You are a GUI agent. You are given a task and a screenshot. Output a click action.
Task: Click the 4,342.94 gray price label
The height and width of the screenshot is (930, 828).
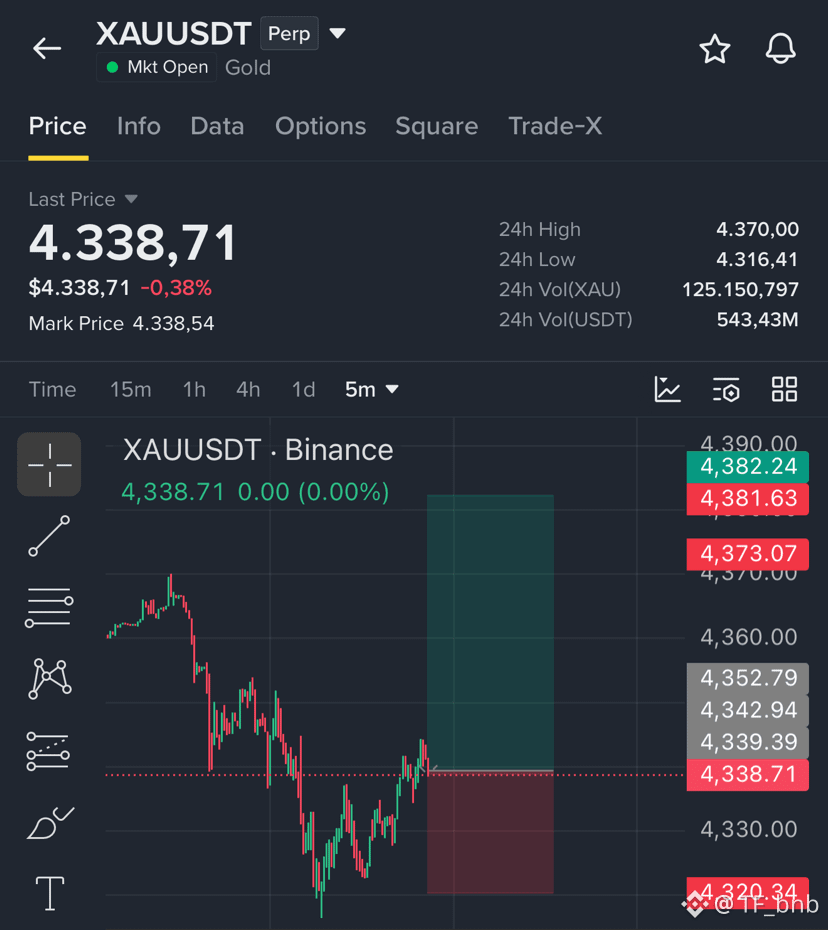point(747,710)
